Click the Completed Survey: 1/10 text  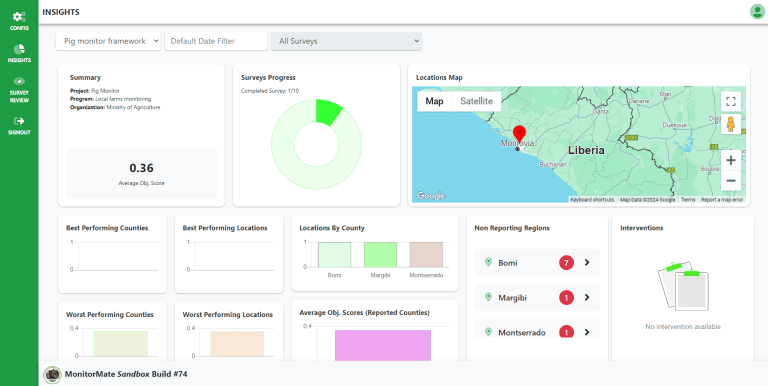(x=270, y=91)
